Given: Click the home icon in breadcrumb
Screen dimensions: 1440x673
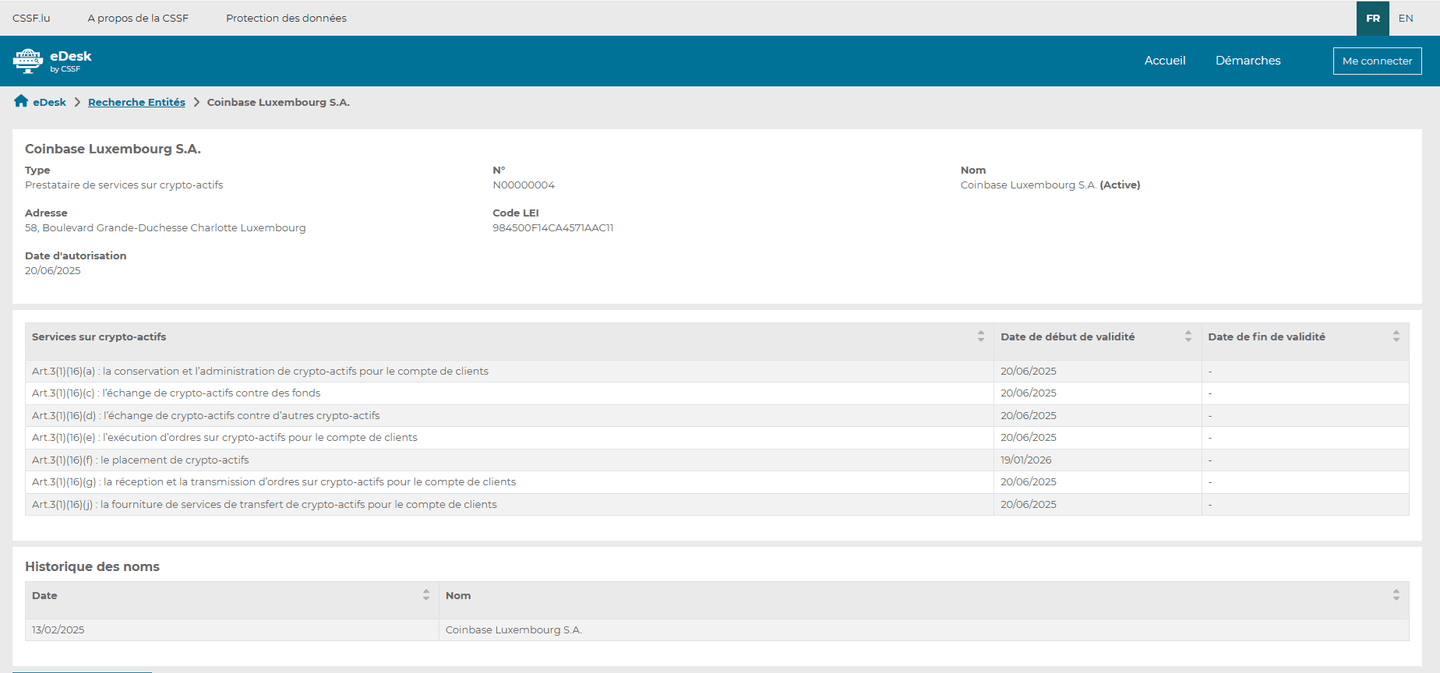Looking at the screenshot, I should coord(21,102).
